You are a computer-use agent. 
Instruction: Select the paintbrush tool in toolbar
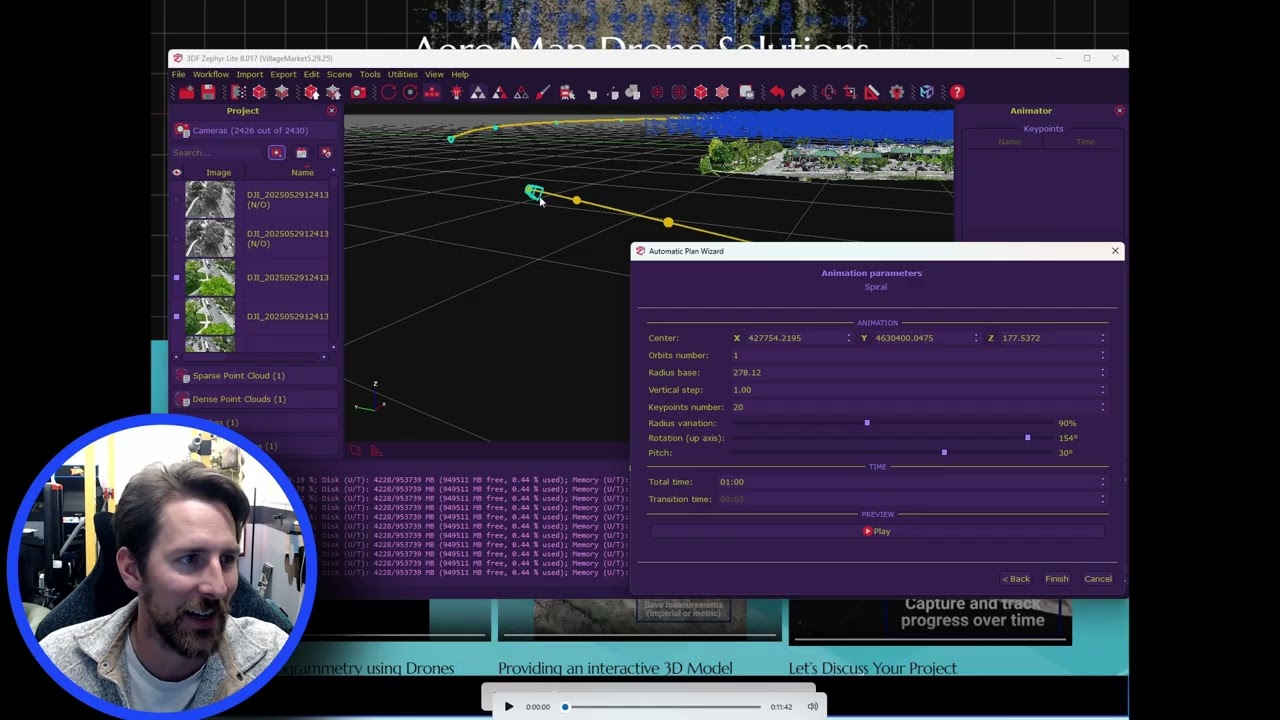coord(543,92)
